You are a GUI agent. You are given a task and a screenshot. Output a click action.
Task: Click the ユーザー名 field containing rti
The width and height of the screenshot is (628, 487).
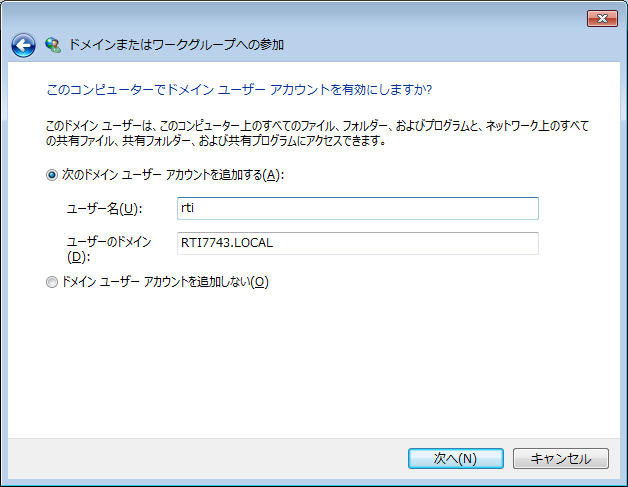tap(358, 208)
